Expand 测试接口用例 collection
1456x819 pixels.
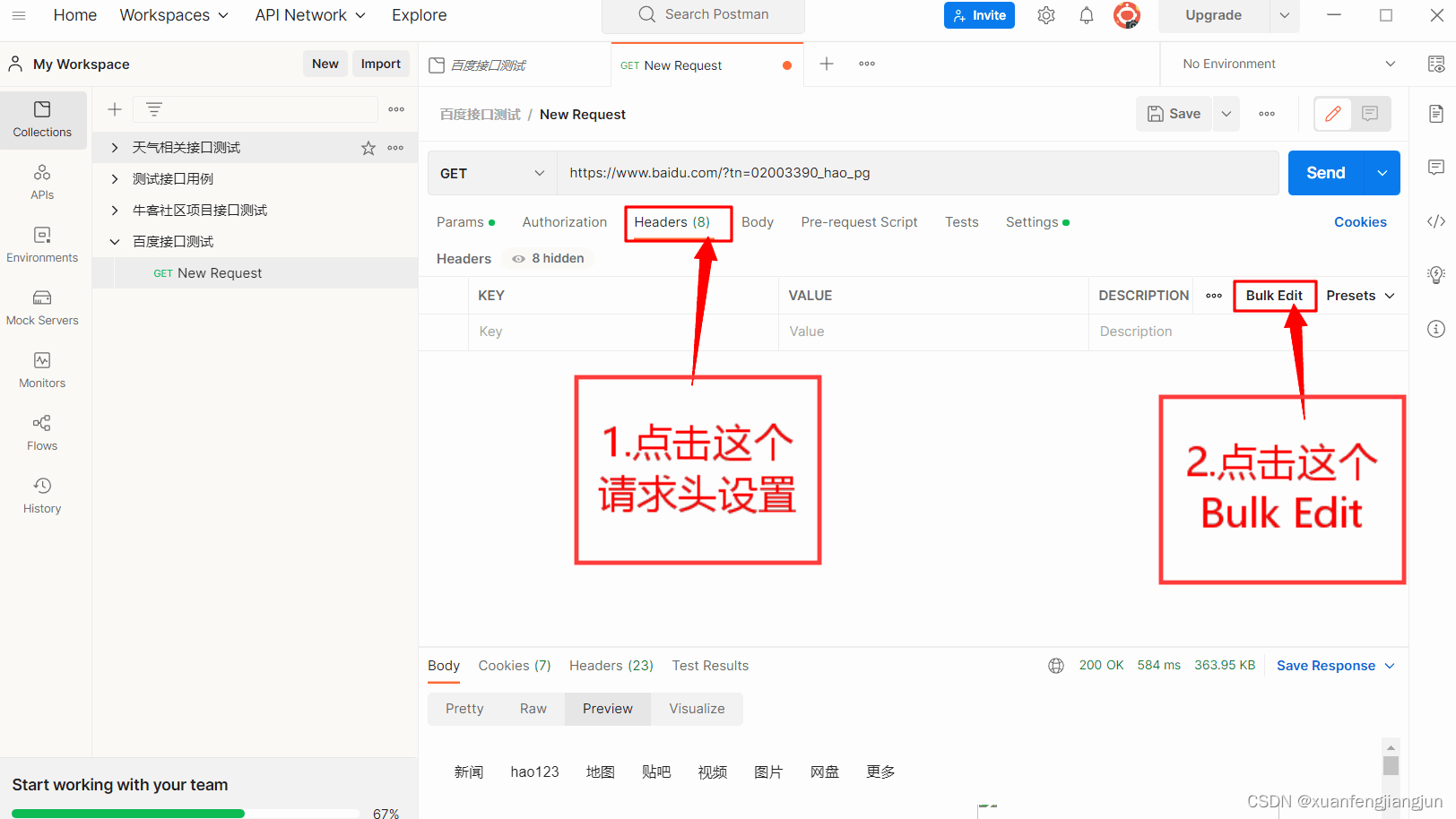click(x=115, y=179)
